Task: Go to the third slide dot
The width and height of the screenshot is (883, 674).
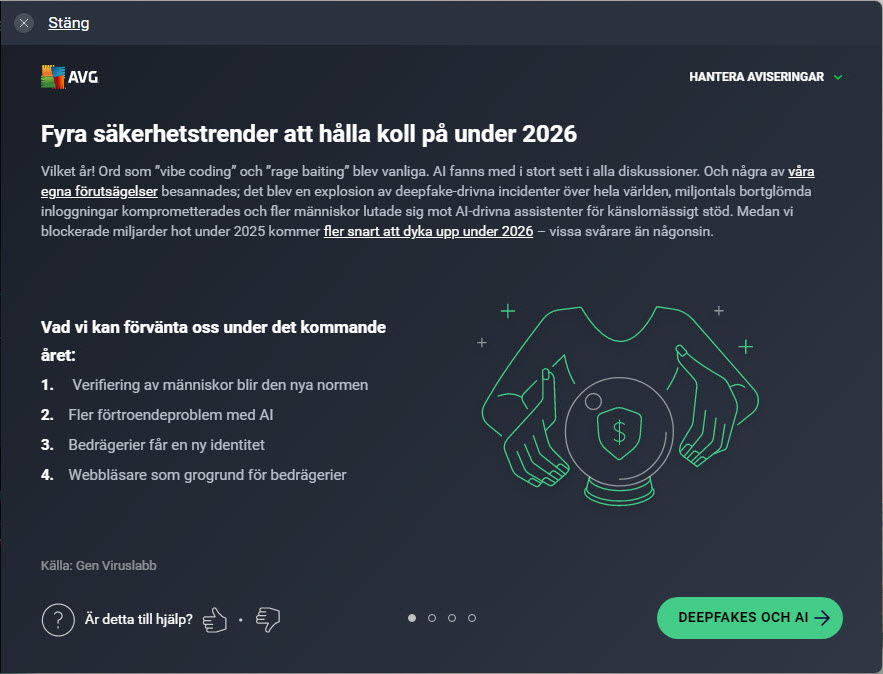Action: 452,618
